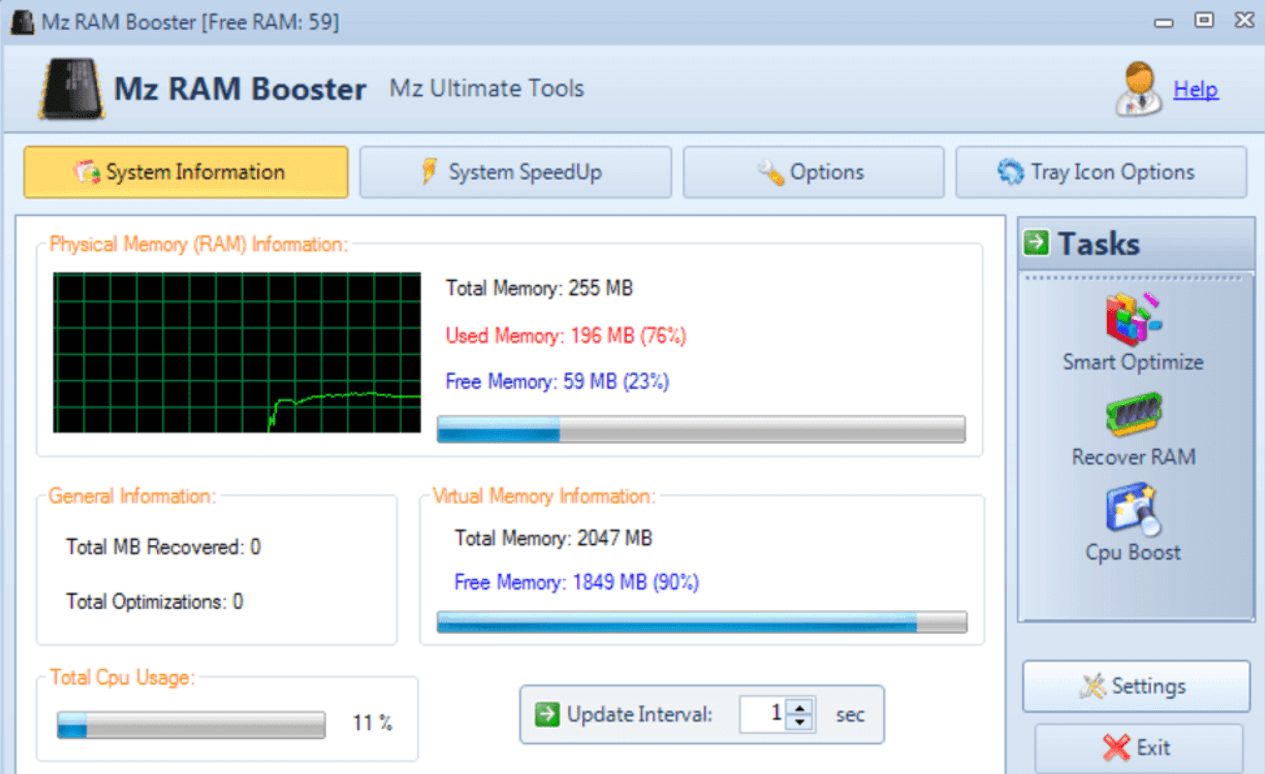Click the Total Cpu Usage progress bar

191,724
